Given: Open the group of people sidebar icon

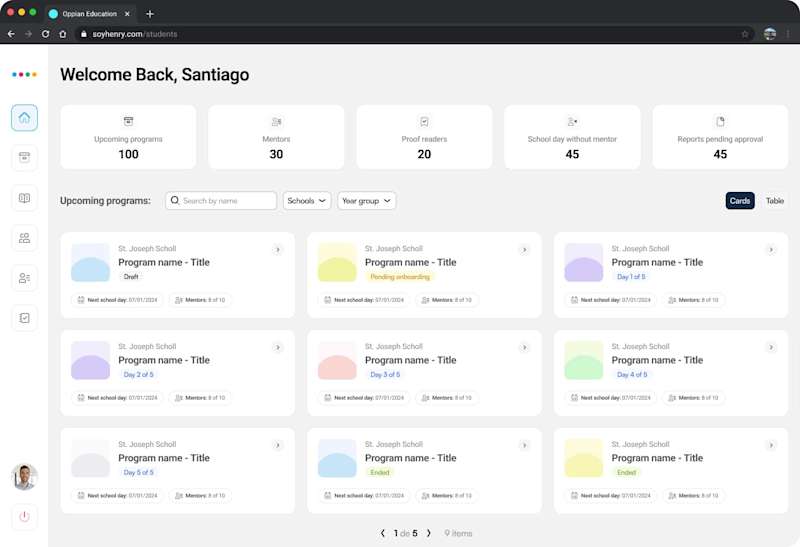Looking at the screenshot, I should tap(24, 238).
